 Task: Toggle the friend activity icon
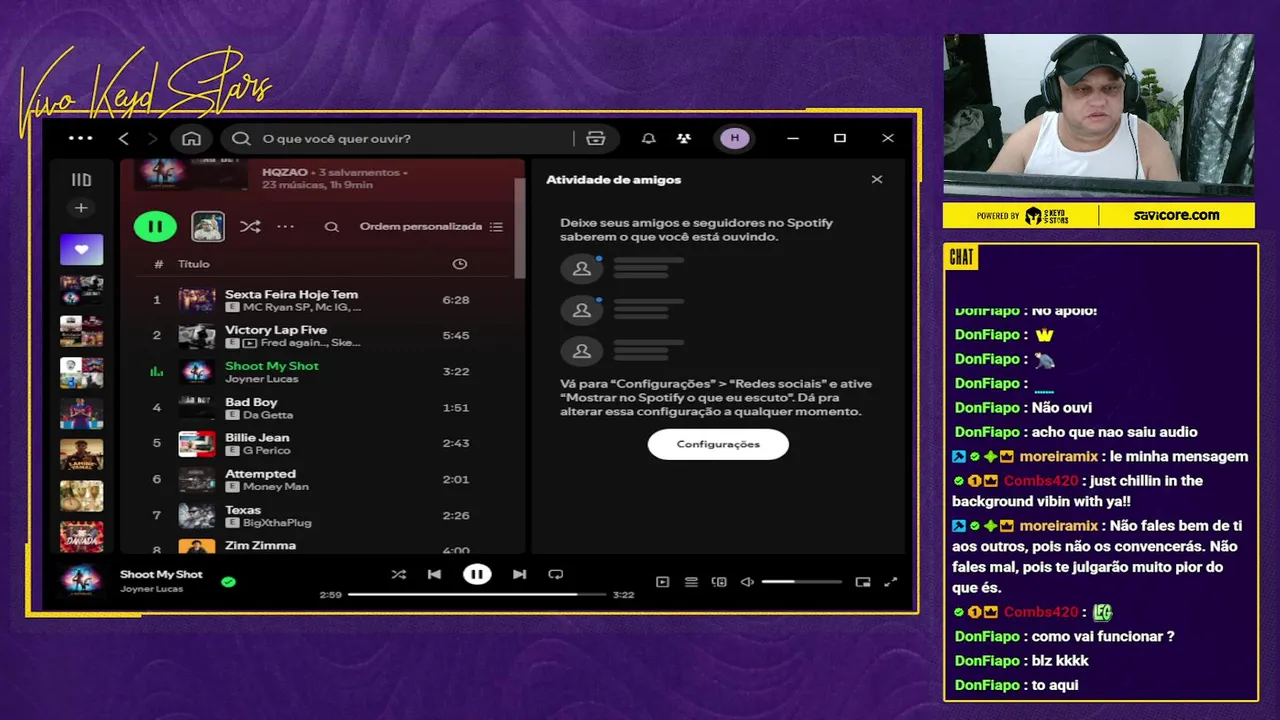684,138
